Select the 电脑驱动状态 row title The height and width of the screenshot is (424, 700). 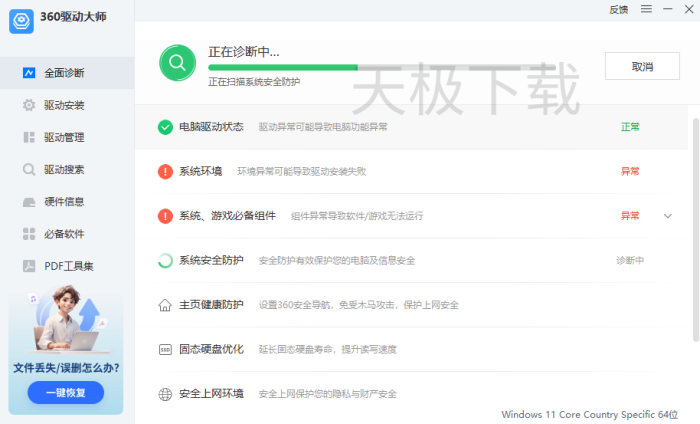[211, 127]
